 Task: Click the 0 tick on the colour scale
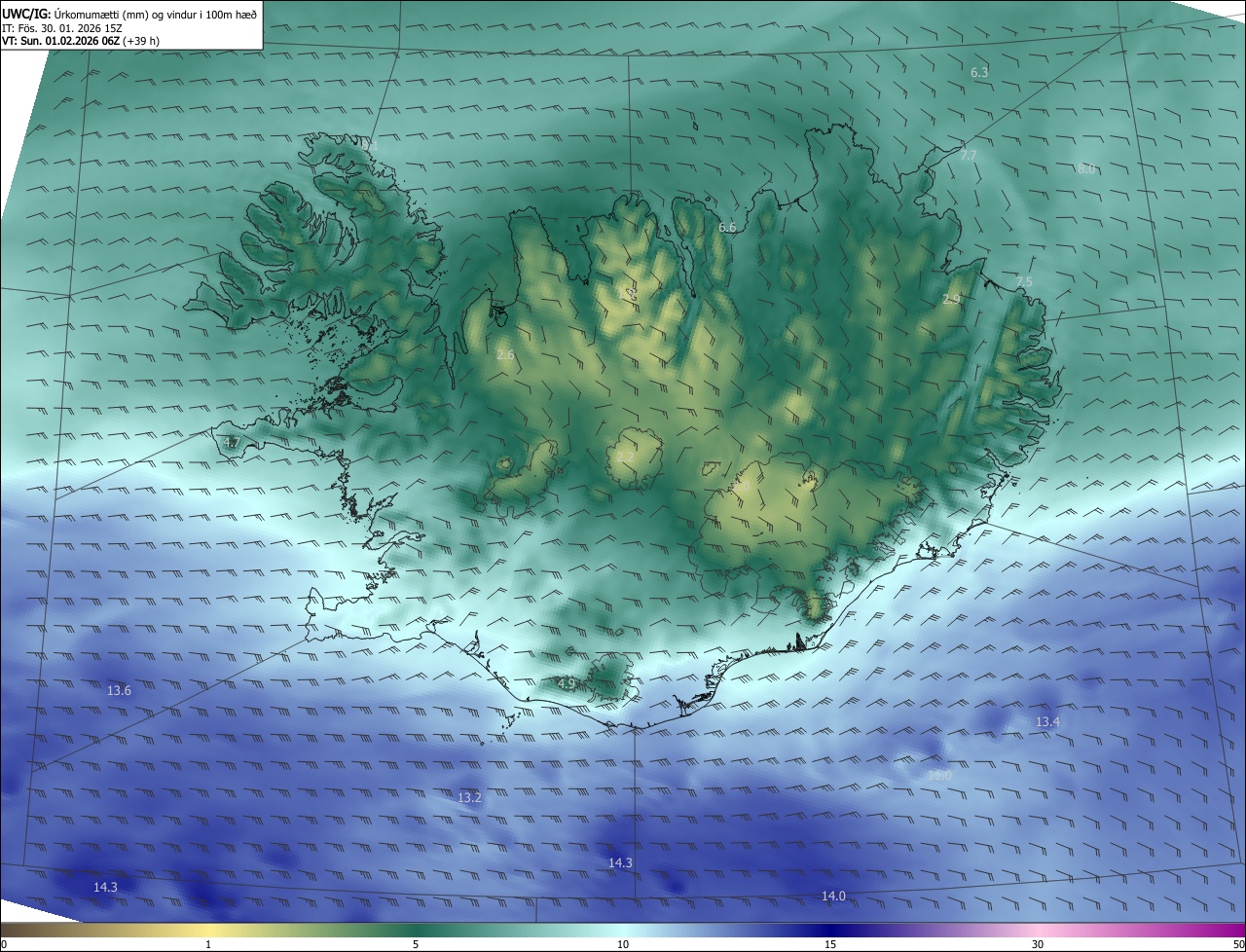point(4,944)
